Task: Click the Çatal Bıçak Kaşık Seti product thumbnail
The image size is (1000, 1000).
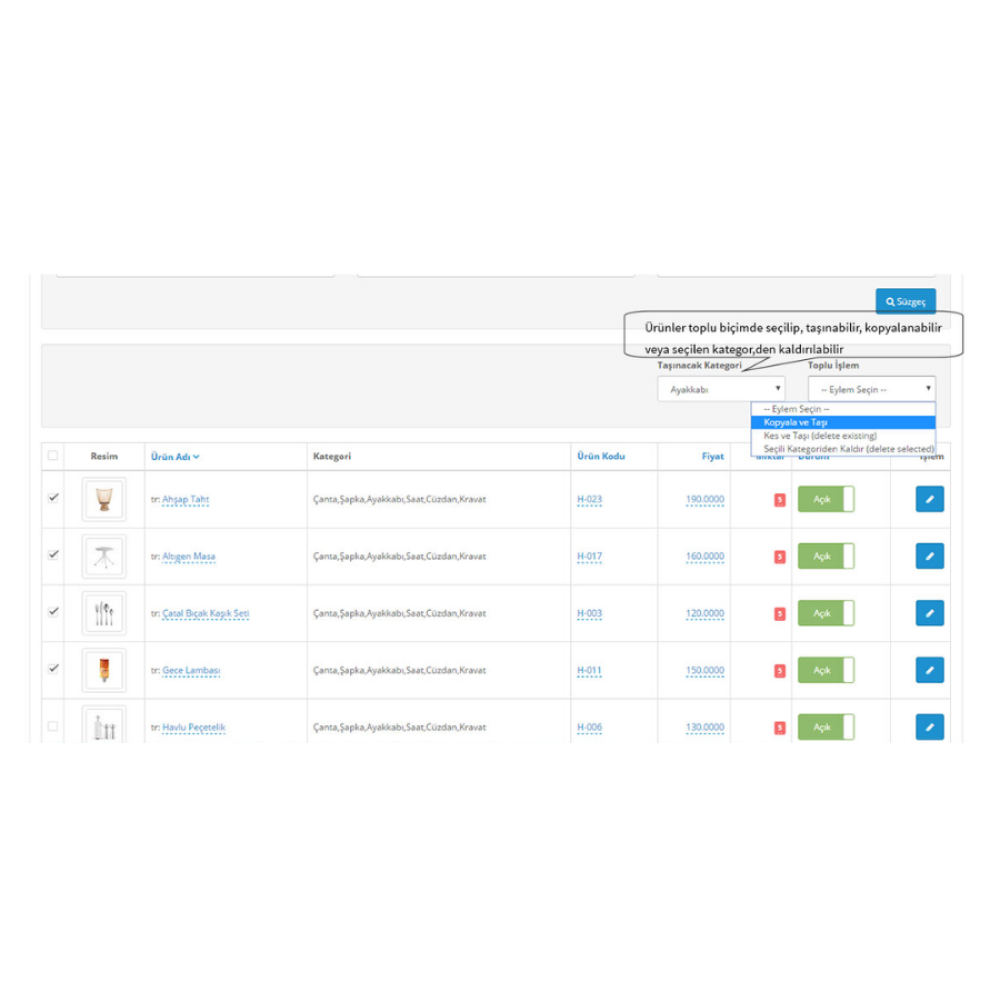Action: click(104, 612)
